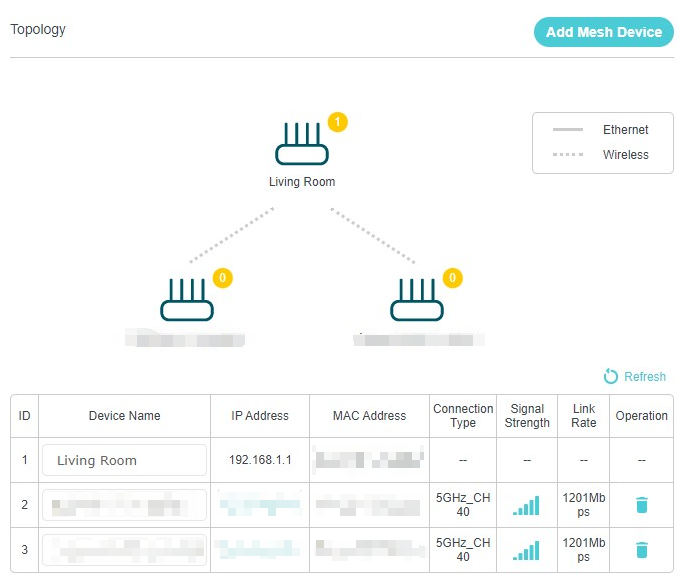Click the IP Address column header
The width and height of the screenshot is (677, 580).
click(260, 416)
